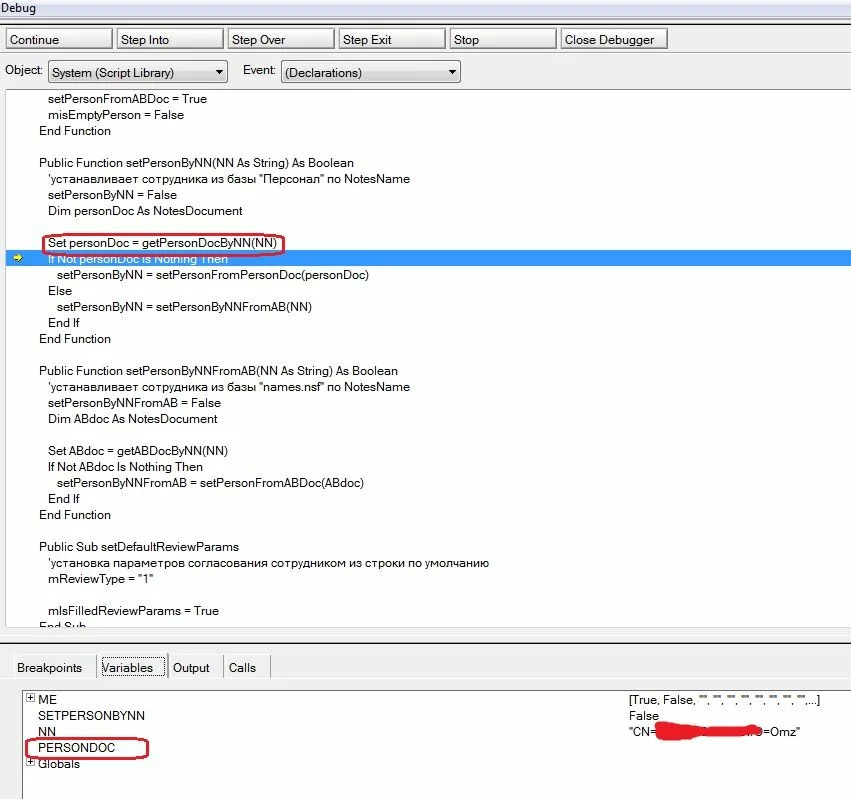
Task: Expand the Globals tree node
Action: (x=30, y=763)
